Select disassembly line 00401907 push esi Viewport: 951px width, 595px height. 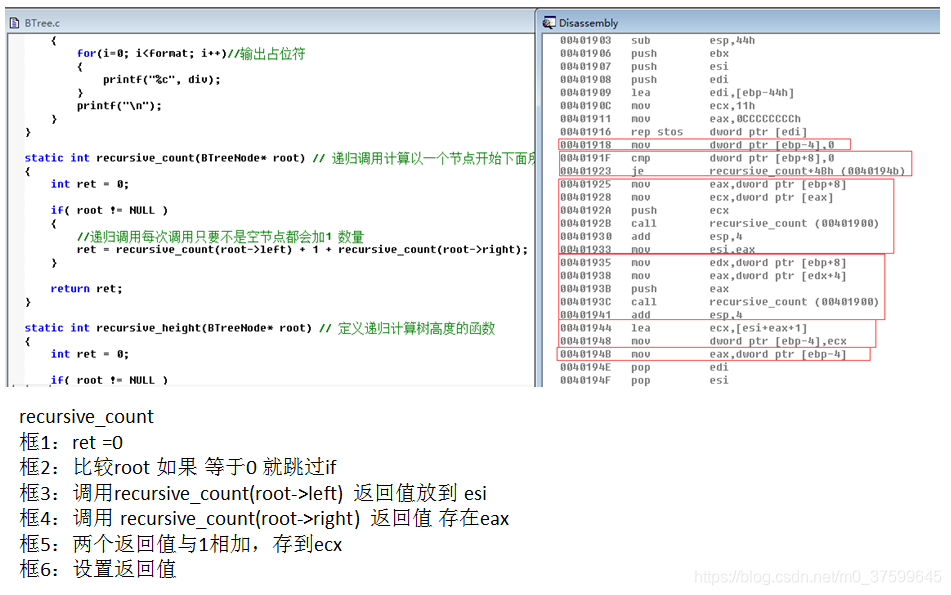click(645, 67)
